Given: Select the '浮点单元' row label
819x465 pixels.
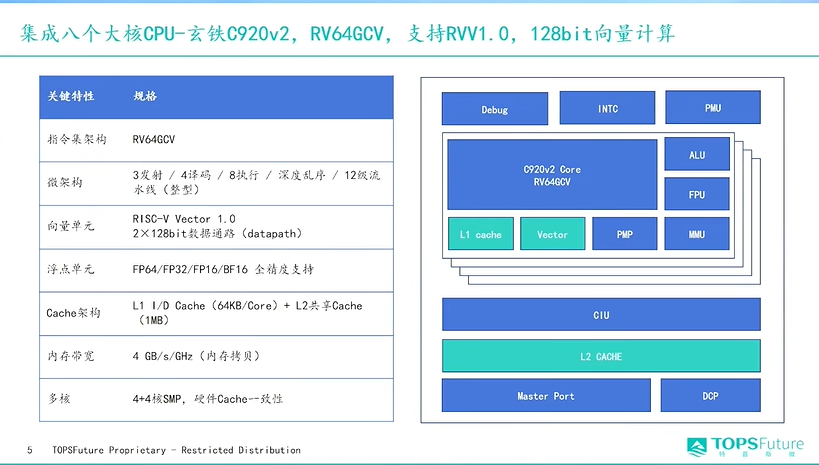Looking at the screenshot, I should coord(71,269).
